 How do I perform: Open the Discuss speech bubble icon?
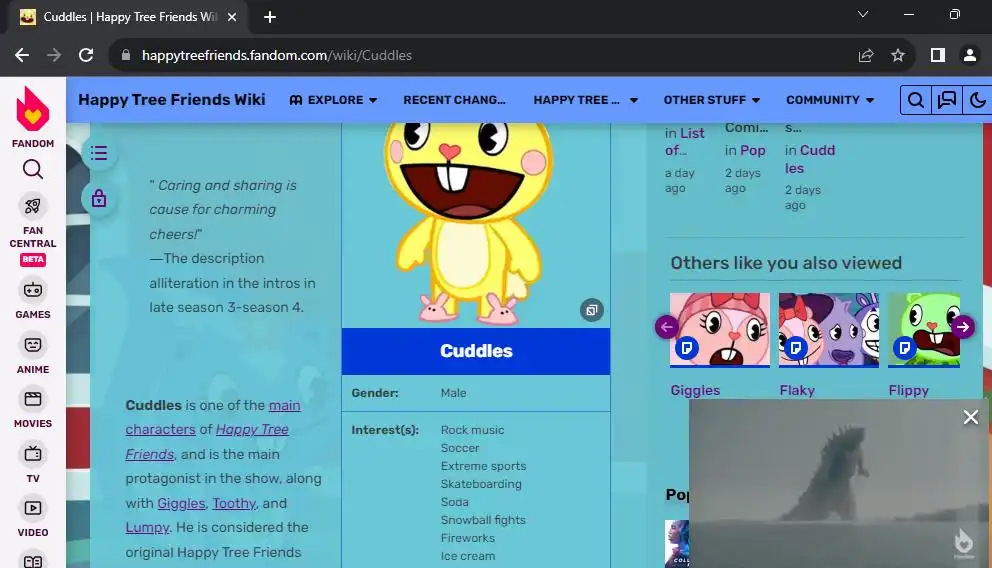click(946, 100)
